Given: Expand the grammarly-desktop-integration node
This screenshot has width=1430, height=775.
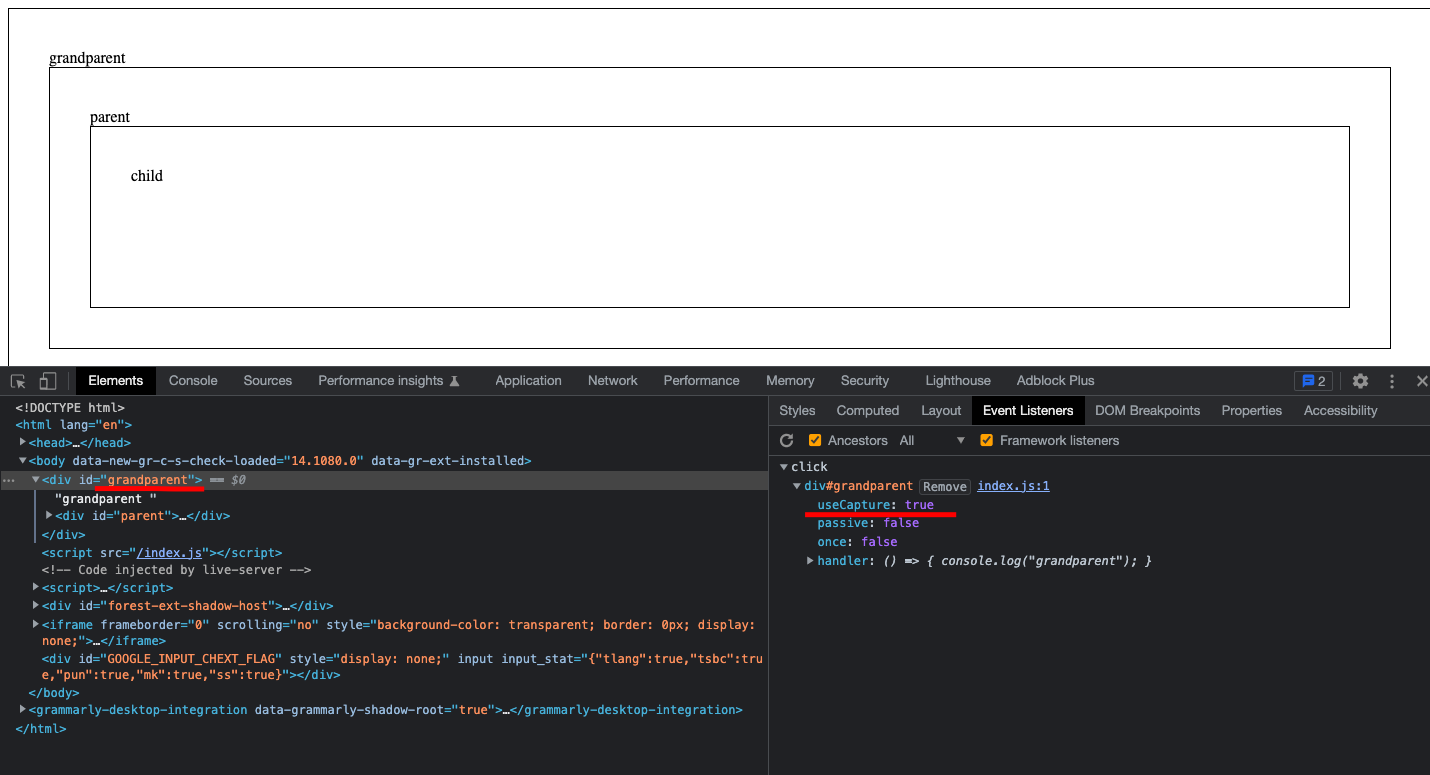Looking at the screenshot, I should click(x=23, y=710).
